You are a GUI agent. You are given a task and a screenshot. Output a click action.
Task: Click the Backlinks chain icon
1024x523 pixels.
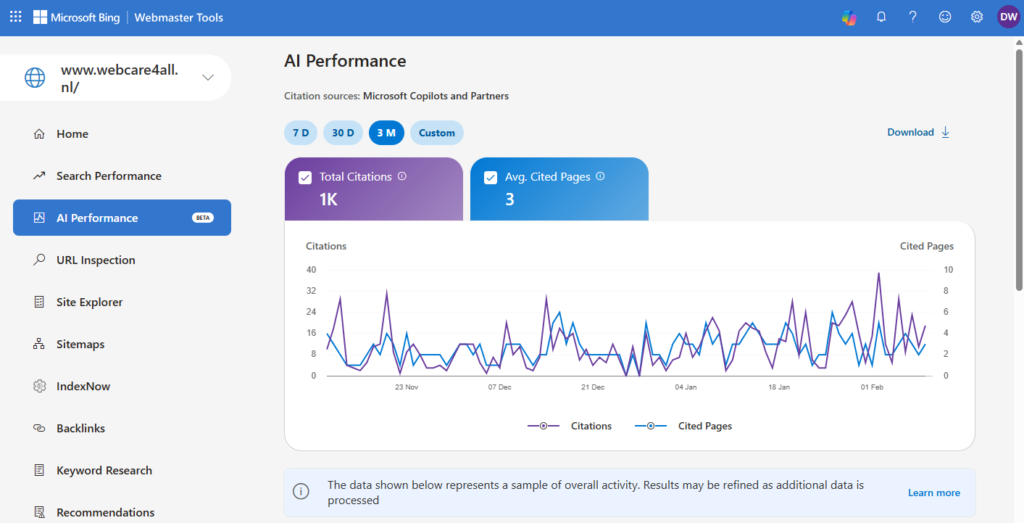[39, 428]
